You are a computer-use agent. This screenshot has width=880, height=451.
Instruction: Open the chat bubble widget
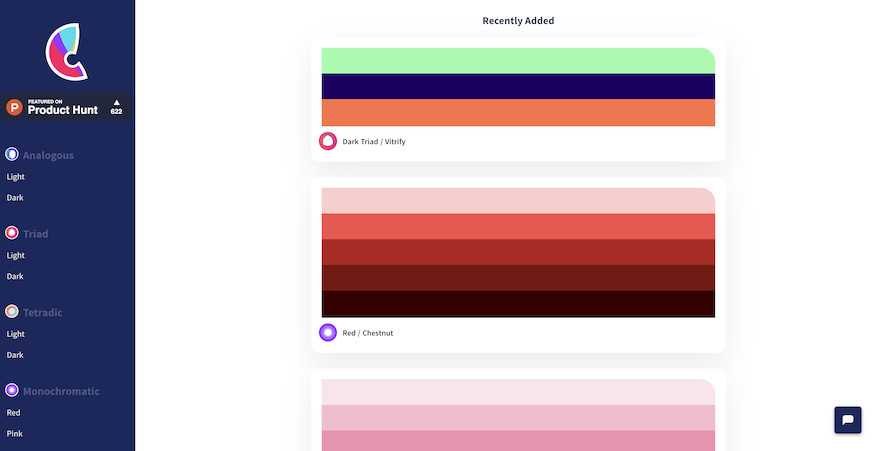847,420
